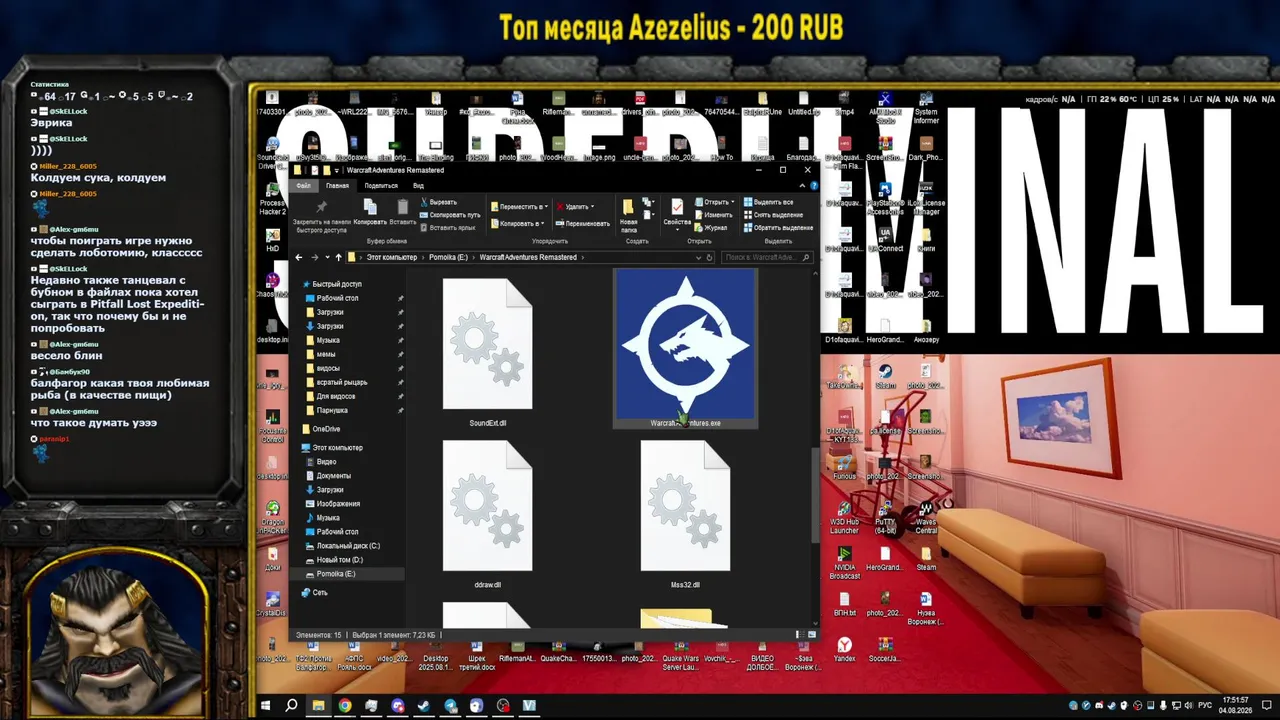Select the Mss32.dll file icon

[685, 506]
